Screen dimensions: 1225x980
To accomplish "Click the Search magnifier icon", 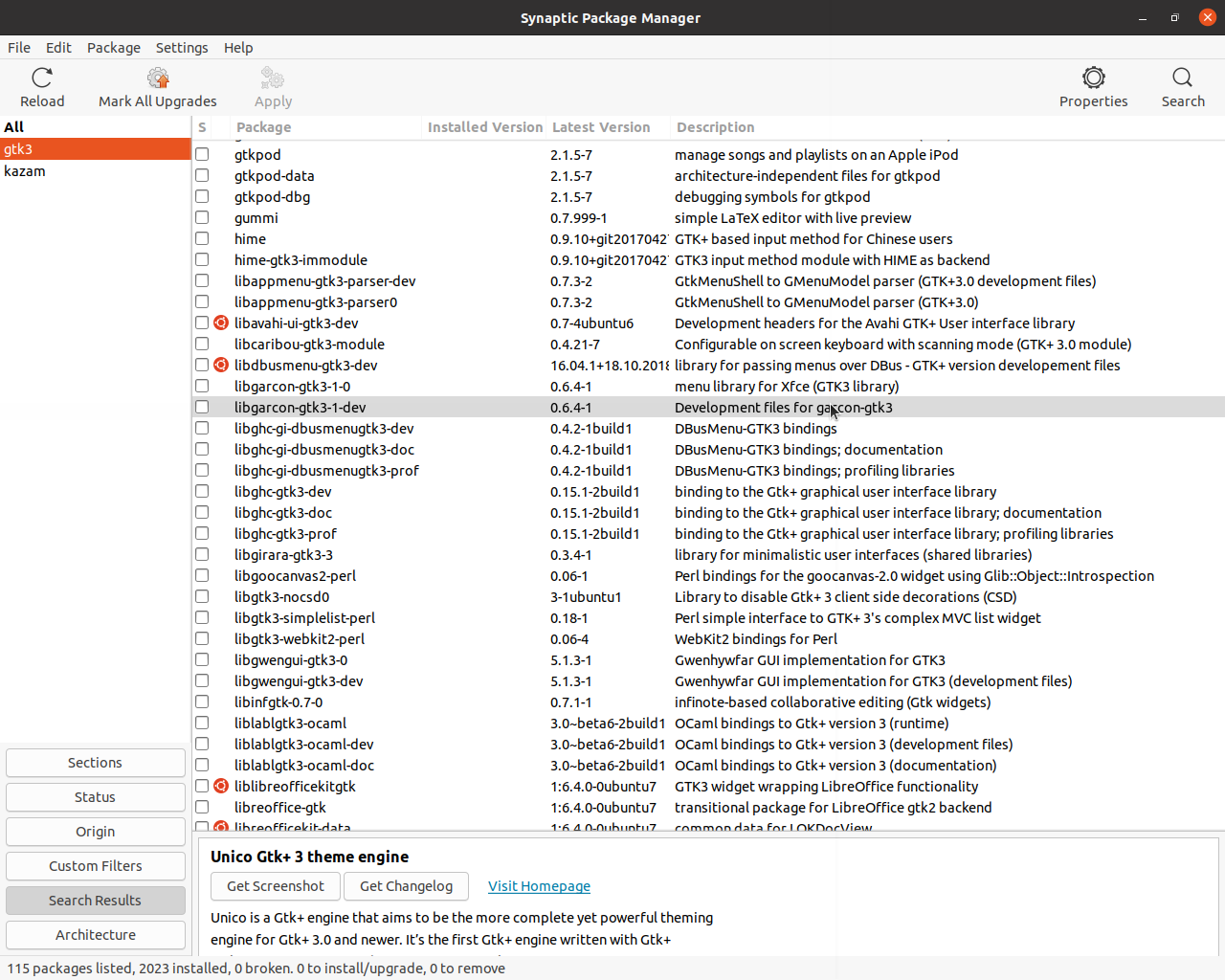I will (1183, 78).
